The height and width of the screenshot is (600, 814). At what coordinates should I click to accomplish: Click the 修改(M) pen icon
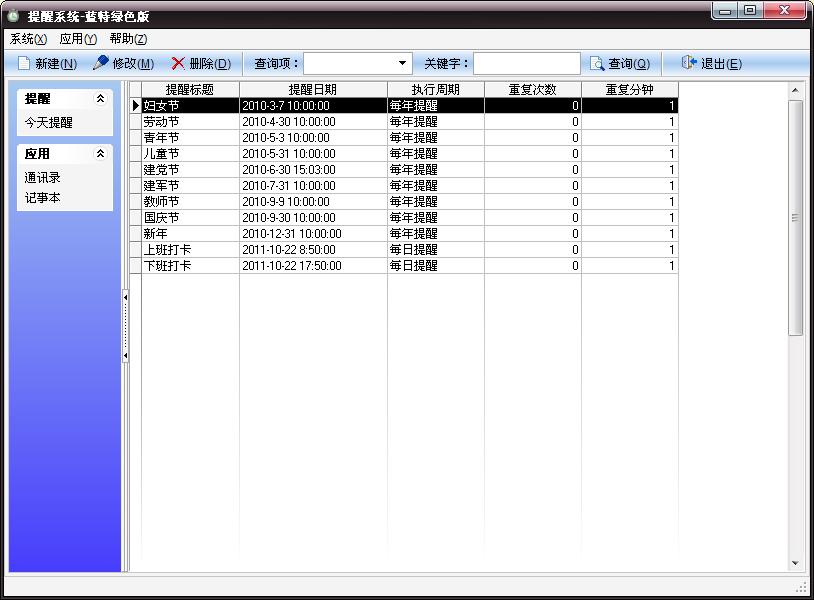coord(100,63)
